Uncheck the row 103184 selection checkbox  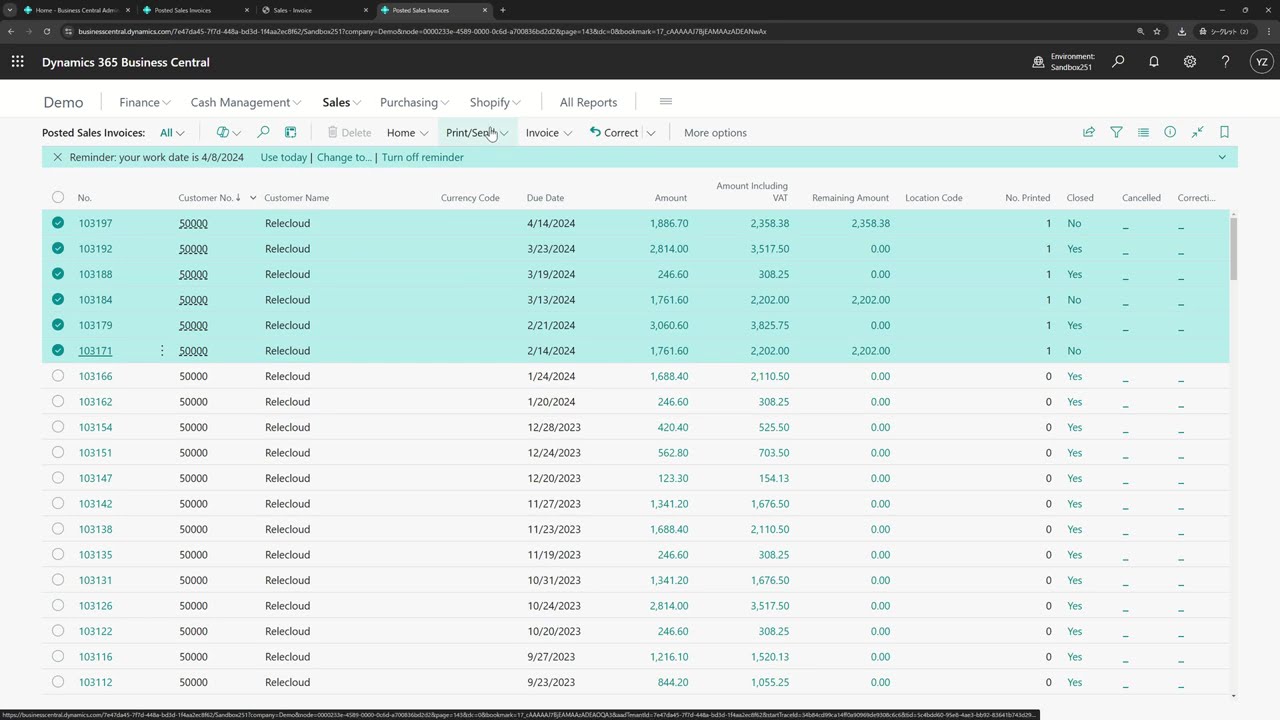(x=57, y=300)
